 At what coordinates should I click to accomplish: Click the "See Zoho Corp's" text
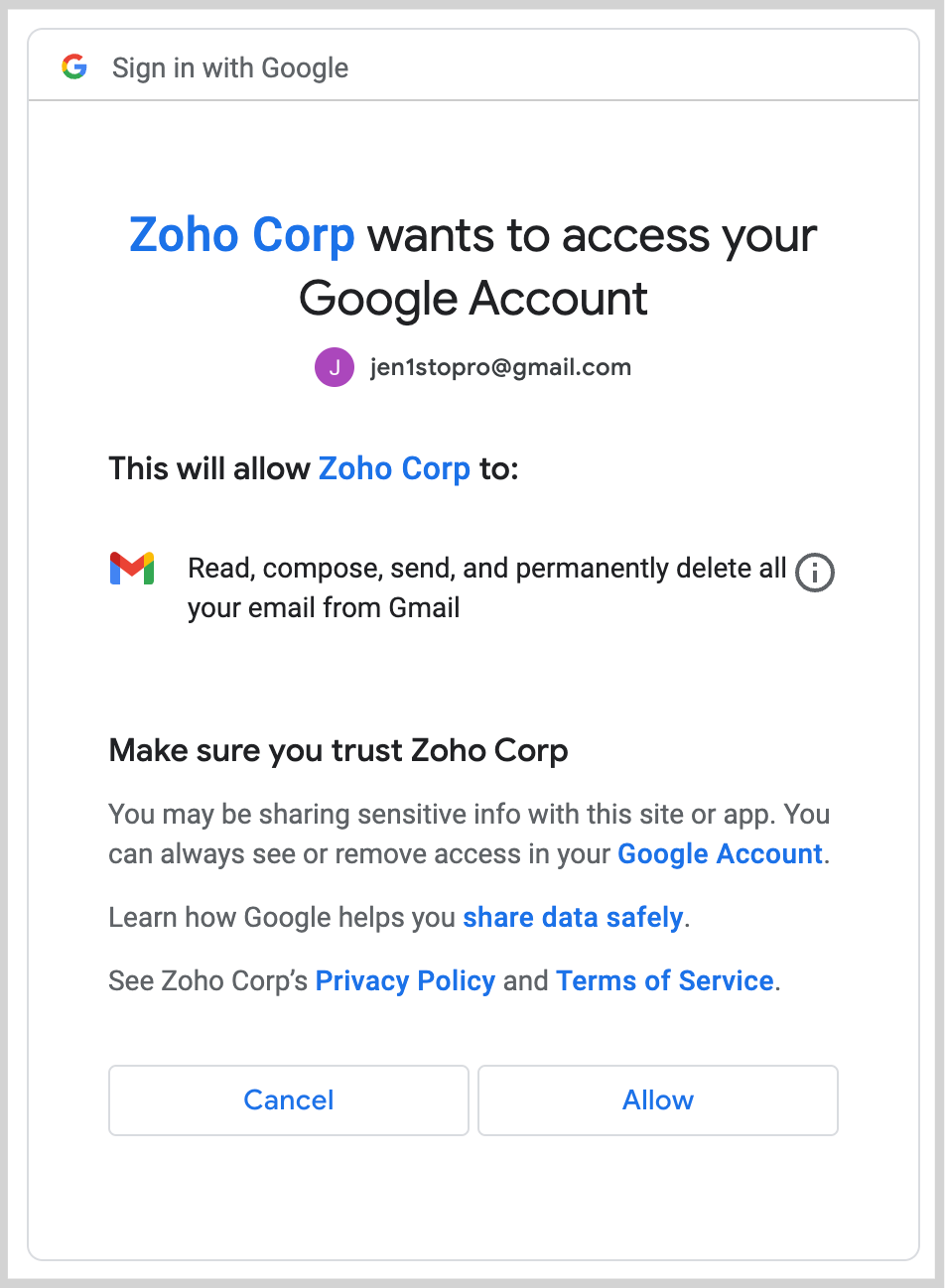click(208, 980)
